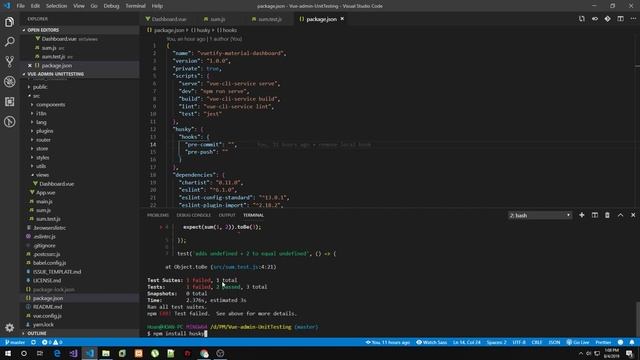Change the CRLF end of line sequence

(537, 342)
